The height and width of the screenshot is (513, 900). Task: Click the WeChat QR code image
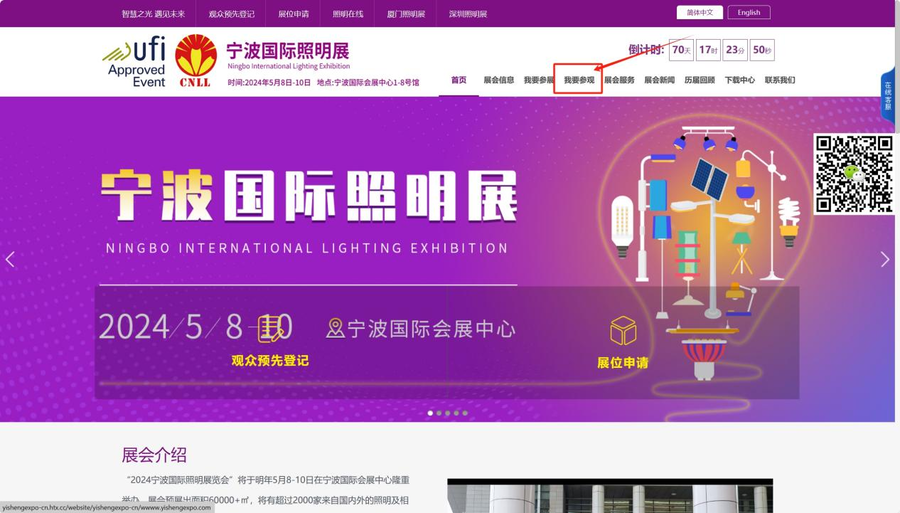click(x=854, y=174)
